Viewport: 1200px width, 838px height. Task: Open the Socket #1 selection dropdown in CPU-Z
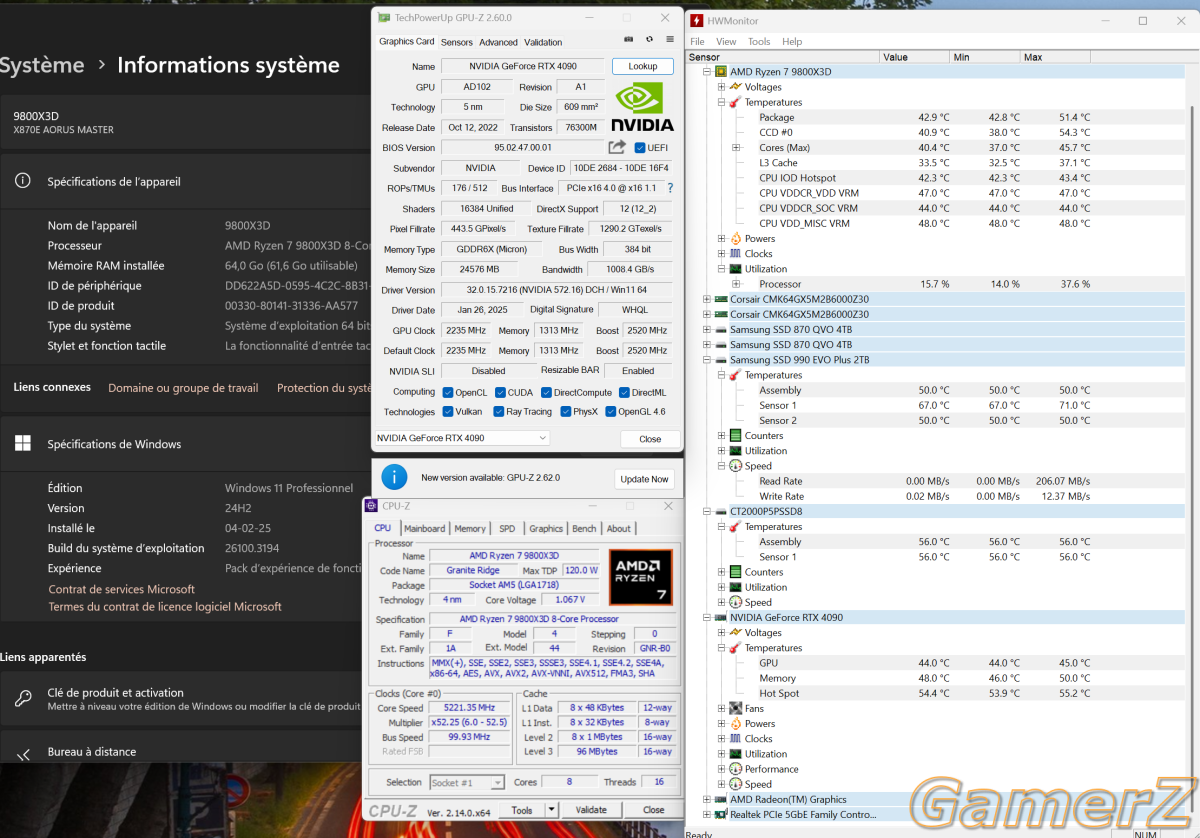(x=466, y=782)
